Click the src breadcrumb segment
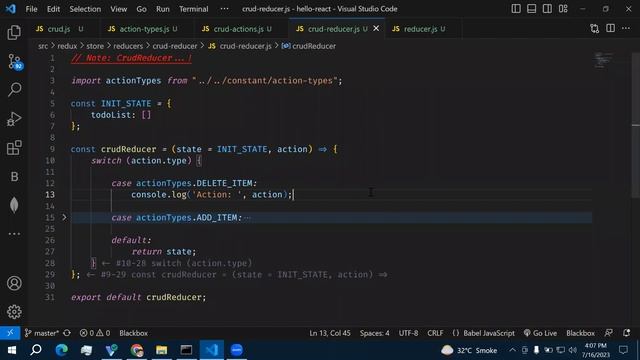The width and height of the screenshot is (640, 360). tap(43, 46)
